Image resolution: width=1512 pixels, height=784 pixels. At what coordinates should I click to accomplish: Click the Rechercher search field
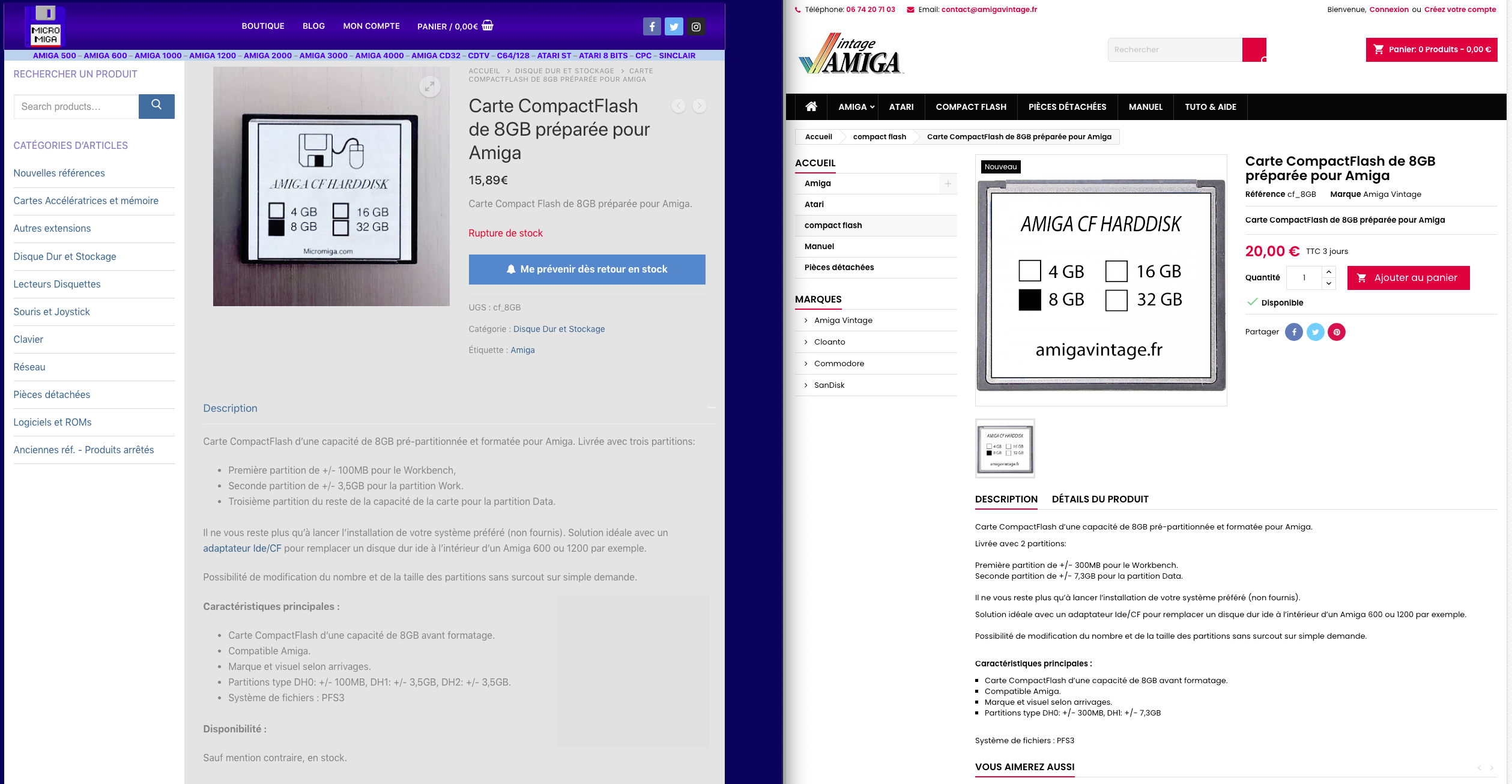pyautogui.click(x=1175, y=50)
